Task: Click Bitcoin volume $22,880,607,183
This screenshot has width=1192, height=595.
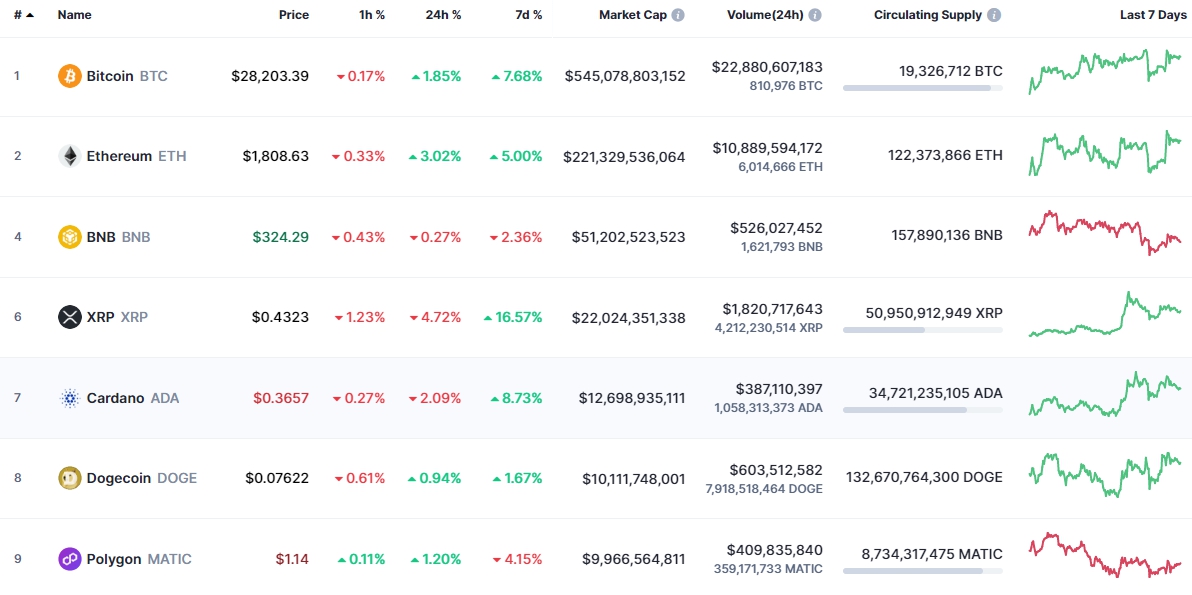Action: pyautogui.click(x=767, y=67)
